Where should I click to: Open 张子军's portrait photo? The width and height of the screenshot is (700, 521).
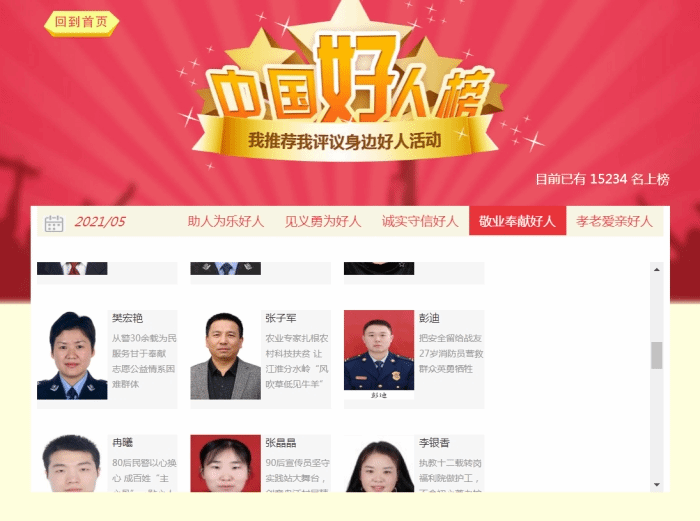[x=225, y=355]
